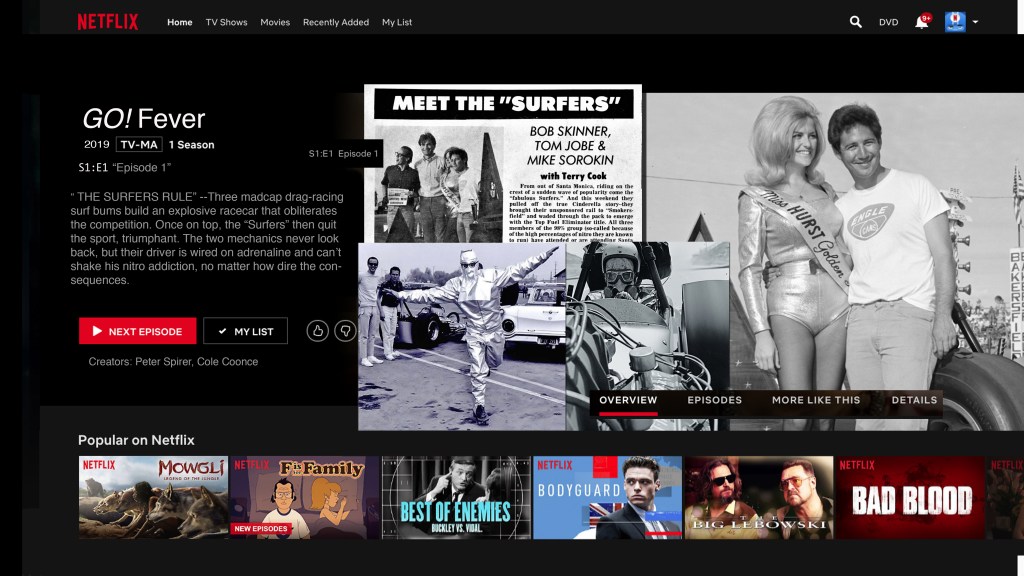The height and width of the screenshot is (576, 1024).
Task: Click the DVD link
Action: click(888, 22)
